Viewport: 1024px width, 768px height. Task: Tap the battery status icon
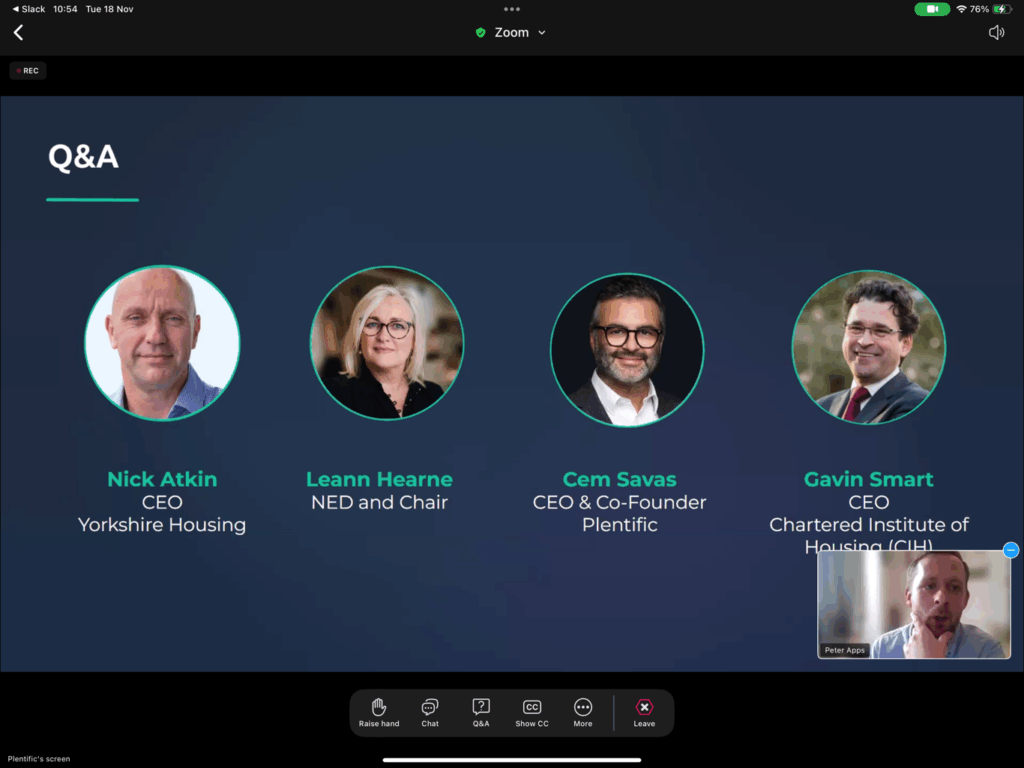1001,9
